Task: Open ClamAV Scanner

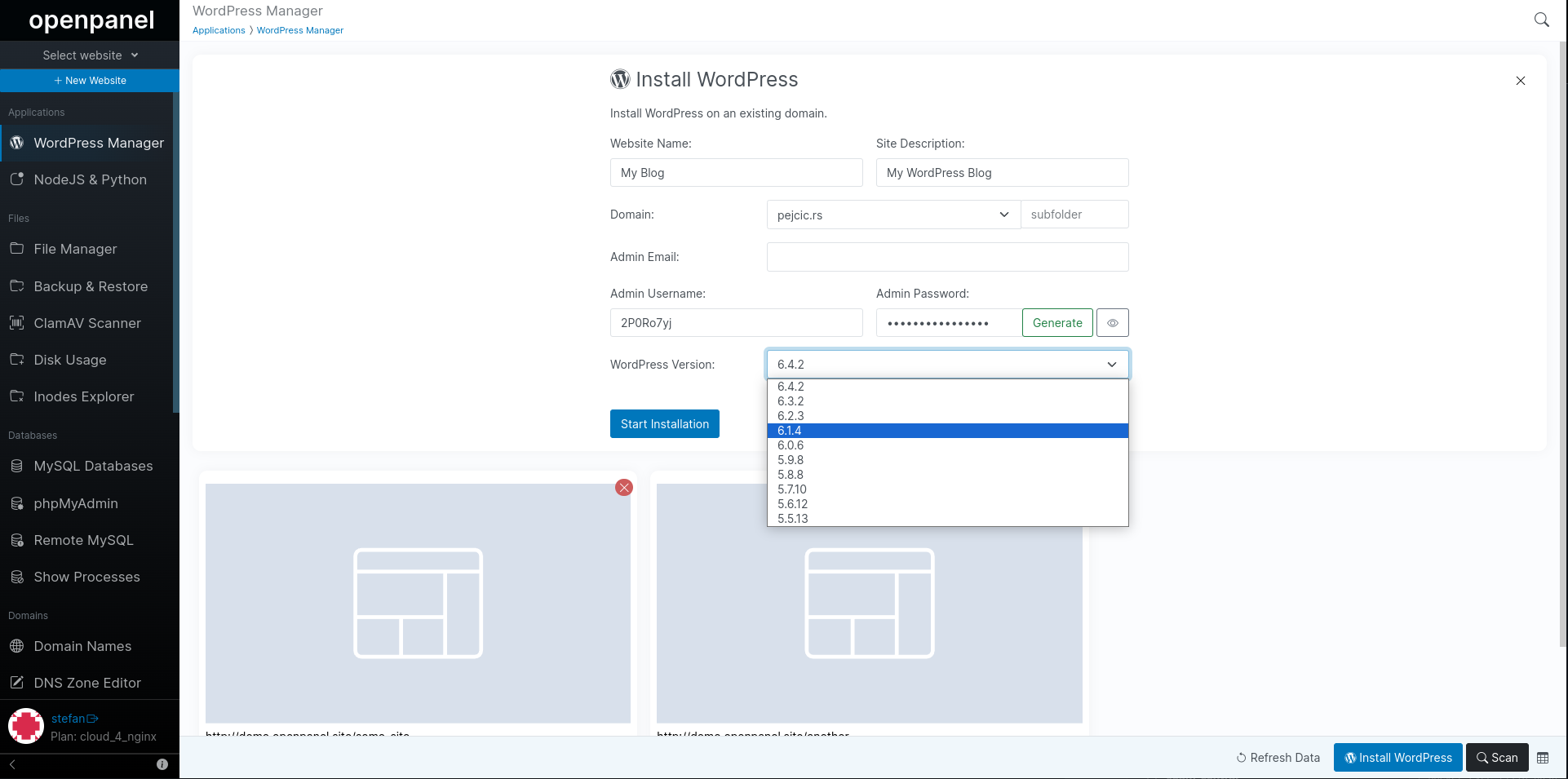Action: click(88, 323)
